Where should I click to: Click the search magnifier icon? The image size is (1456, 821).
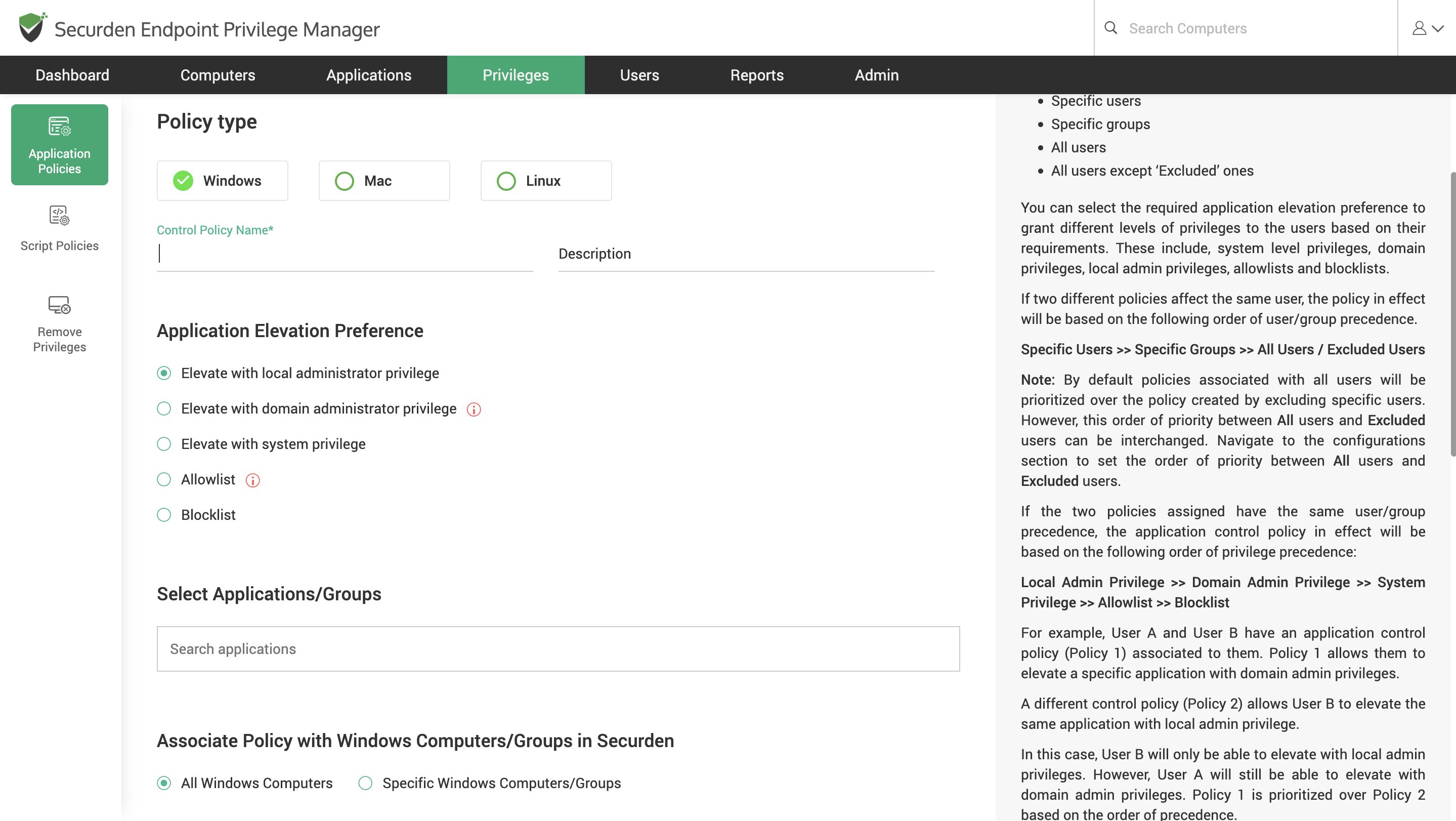pos(1110,28)
